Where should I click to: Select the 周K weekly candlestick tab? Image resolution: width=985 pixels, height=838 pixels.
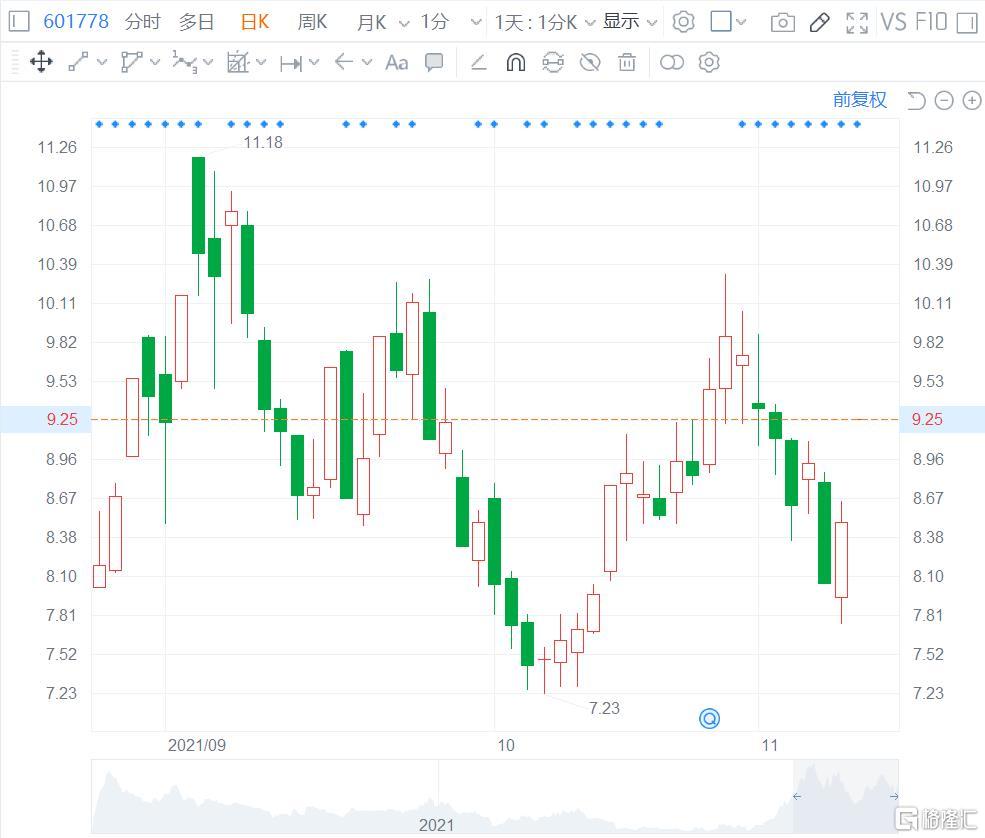[312, 22]
